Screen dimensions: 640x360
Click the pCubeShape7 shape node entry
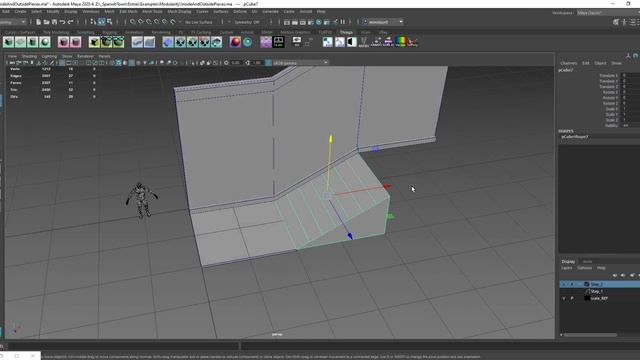pos(575,137)
